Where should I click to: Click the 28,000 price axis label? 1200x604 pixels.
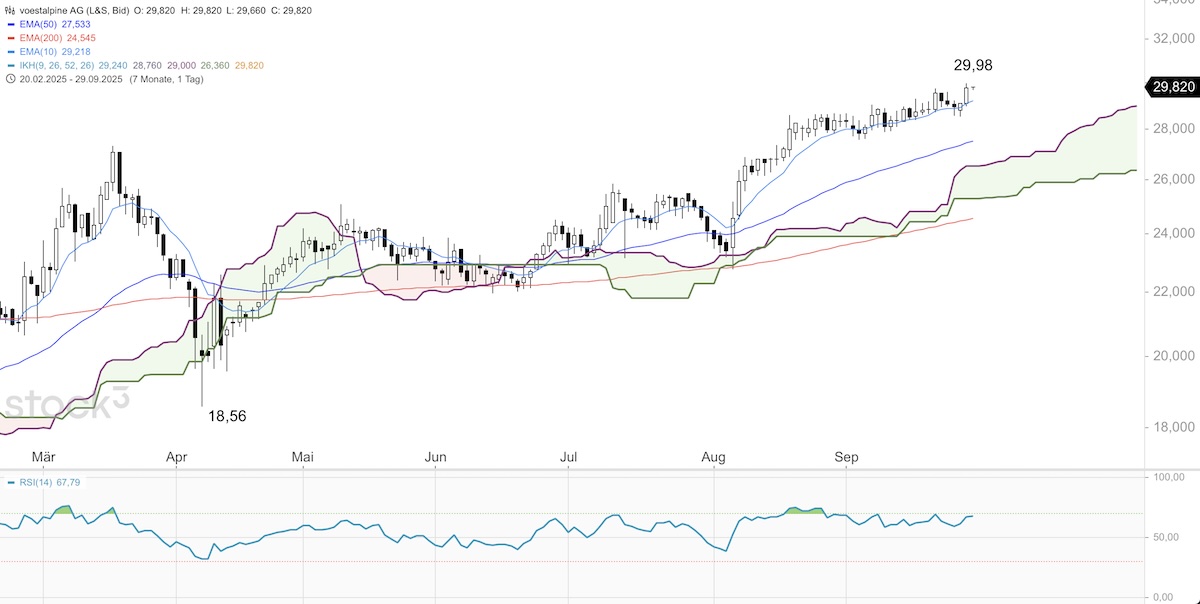[1175, 129]
